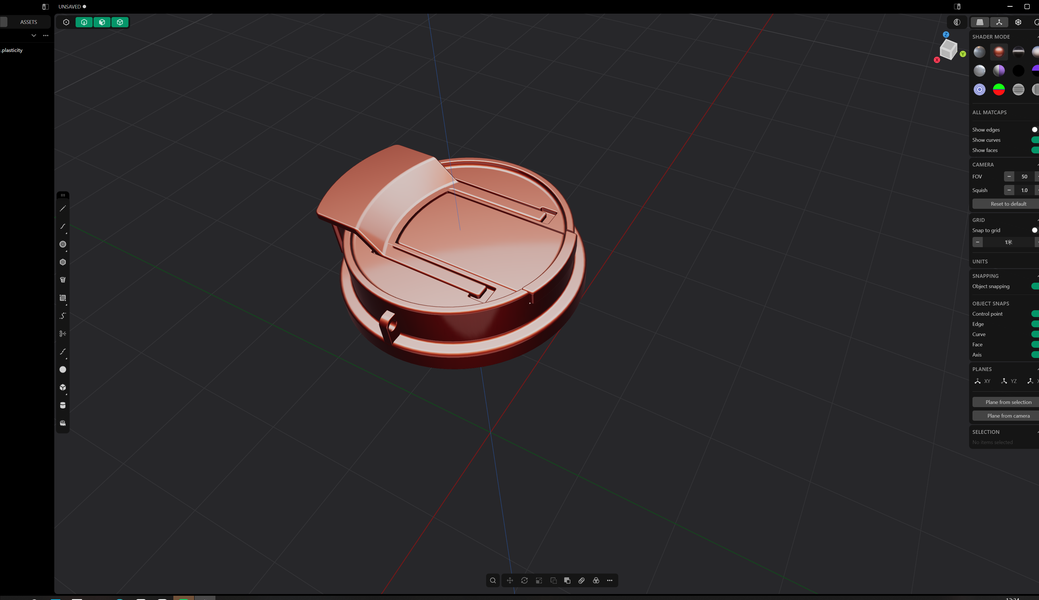
Task: Open the three-dots menu under ASSETS
Action: [x=46, y=36]
